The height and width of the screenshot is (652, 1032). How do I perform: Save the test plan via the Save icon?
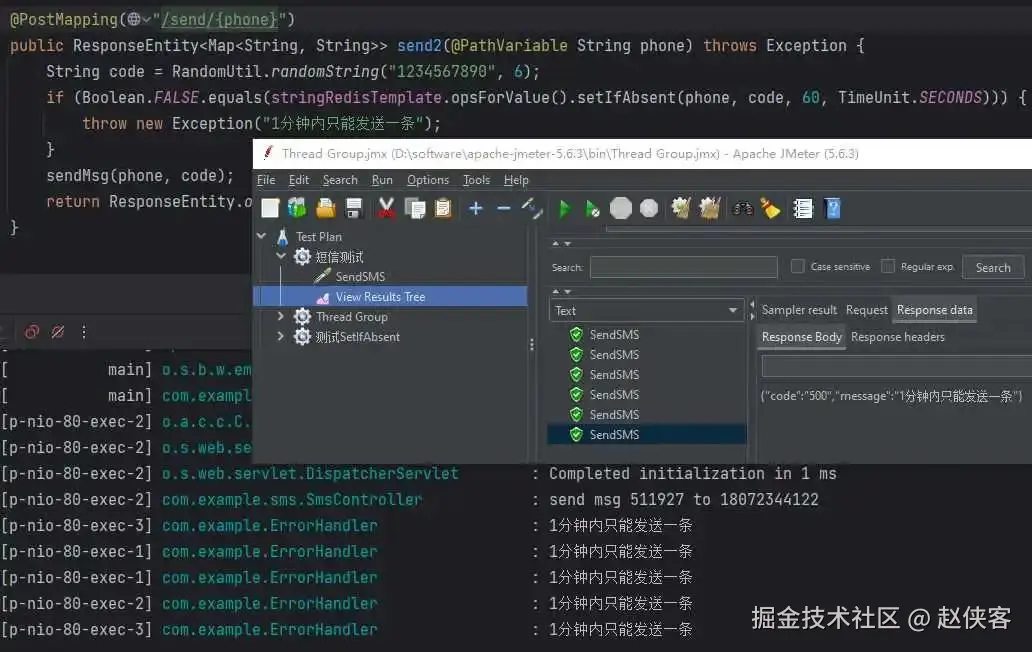point(353,208)
